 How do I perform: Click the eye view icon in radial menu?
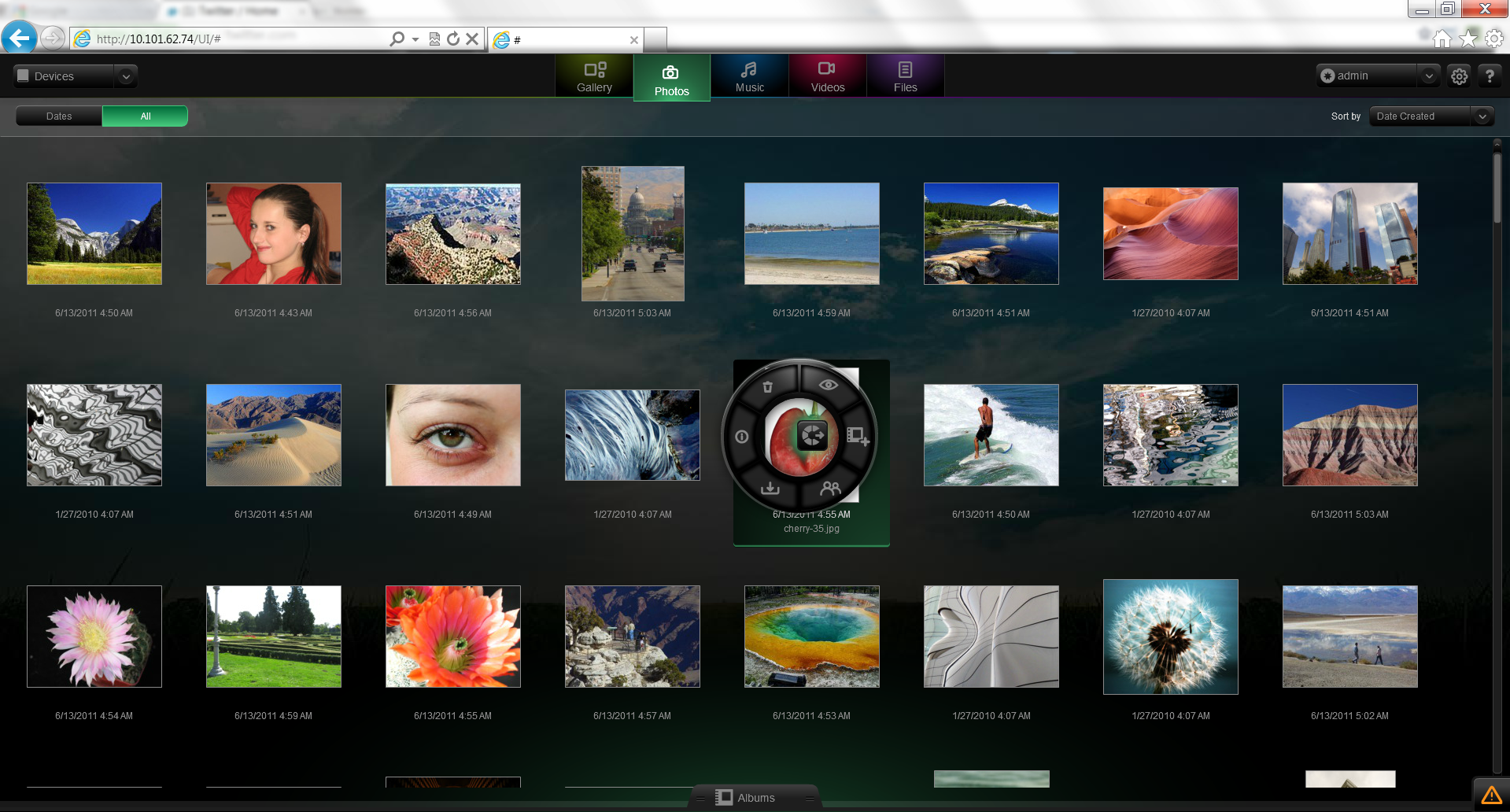829,385
